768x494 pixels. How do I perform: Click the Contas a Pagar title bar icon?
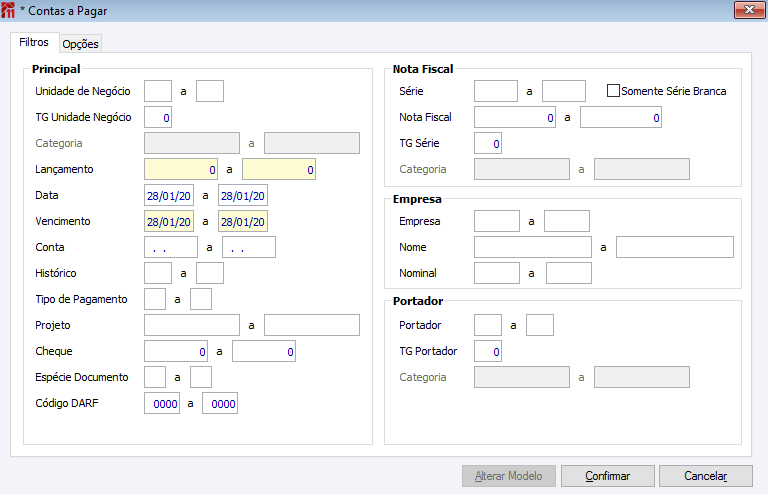9,11
